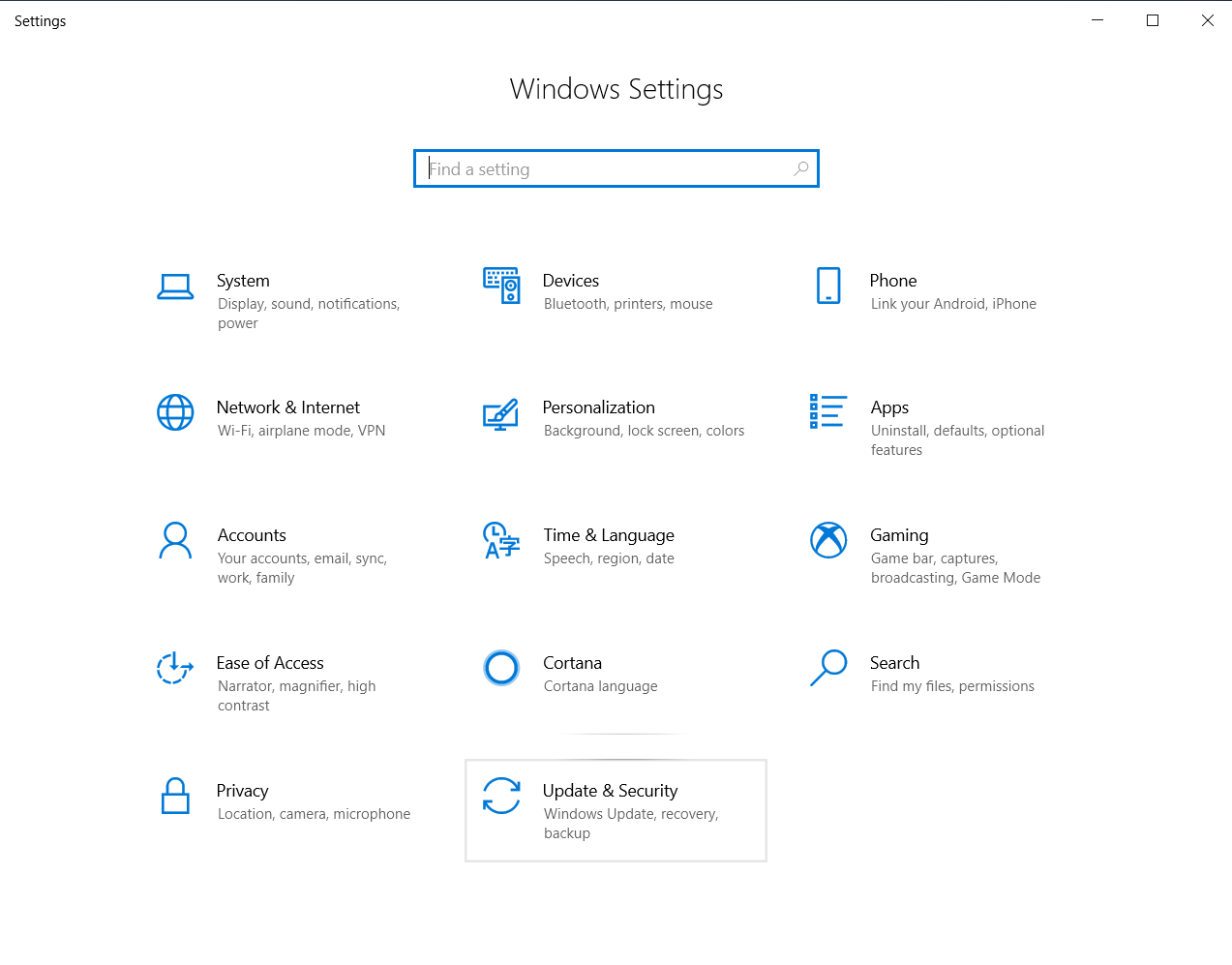The width and height of the screenshot is (1232, 965).
Task: Open the Cortana circle icon
Action: [x=501, y=668]
